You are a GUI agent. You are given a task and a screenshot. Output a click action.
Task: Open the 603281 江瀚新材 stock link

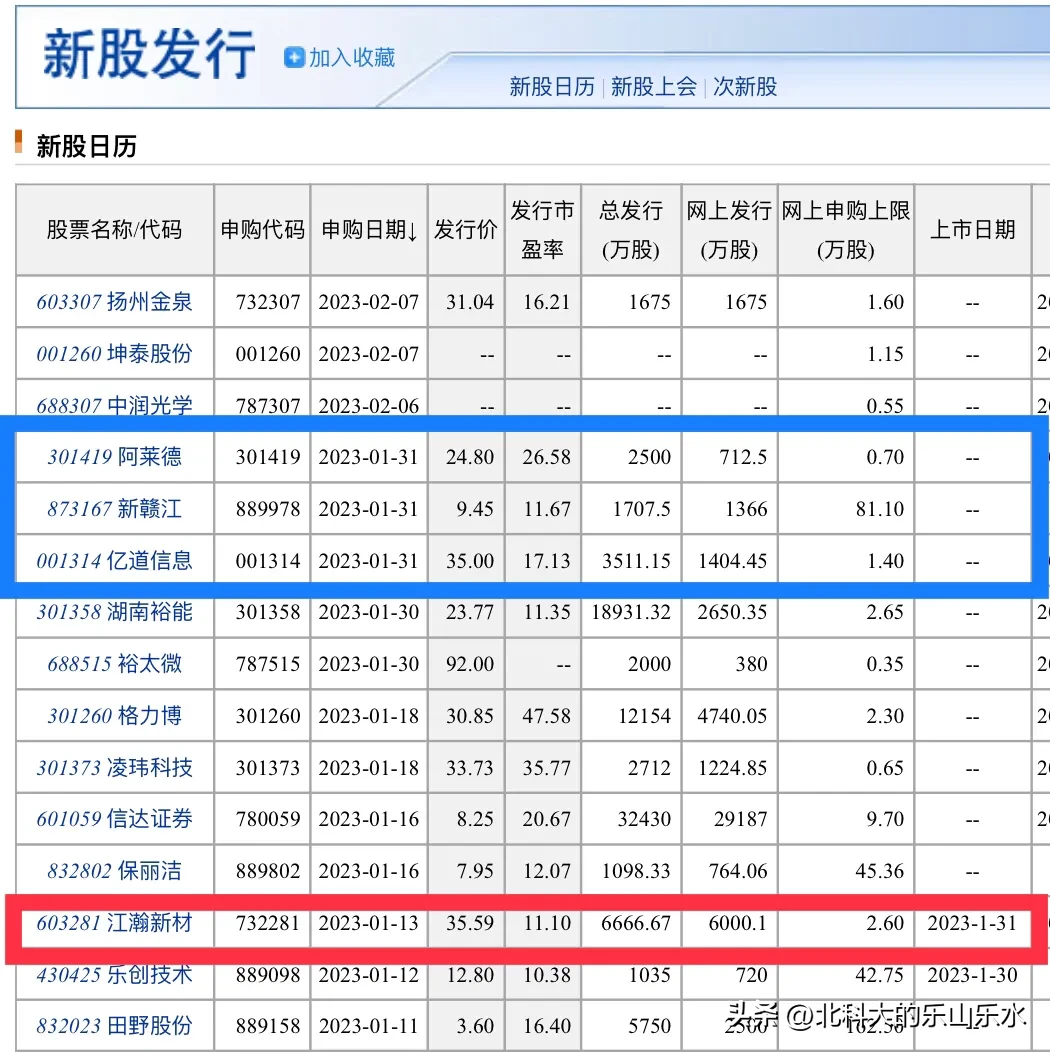115,923
